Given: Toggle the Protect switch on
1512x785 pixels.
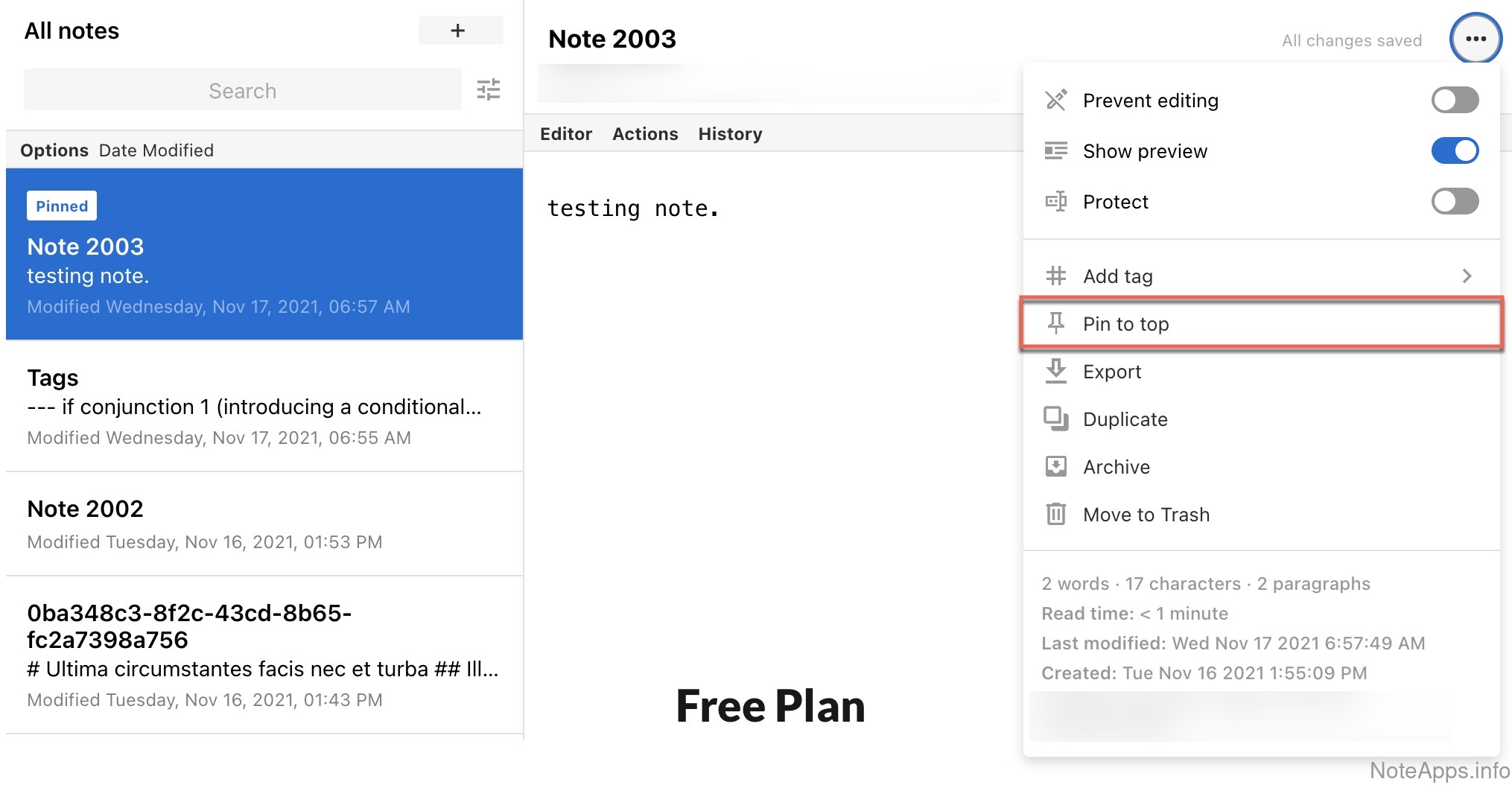Looking at the screenshot, I should coord(1454,201).
